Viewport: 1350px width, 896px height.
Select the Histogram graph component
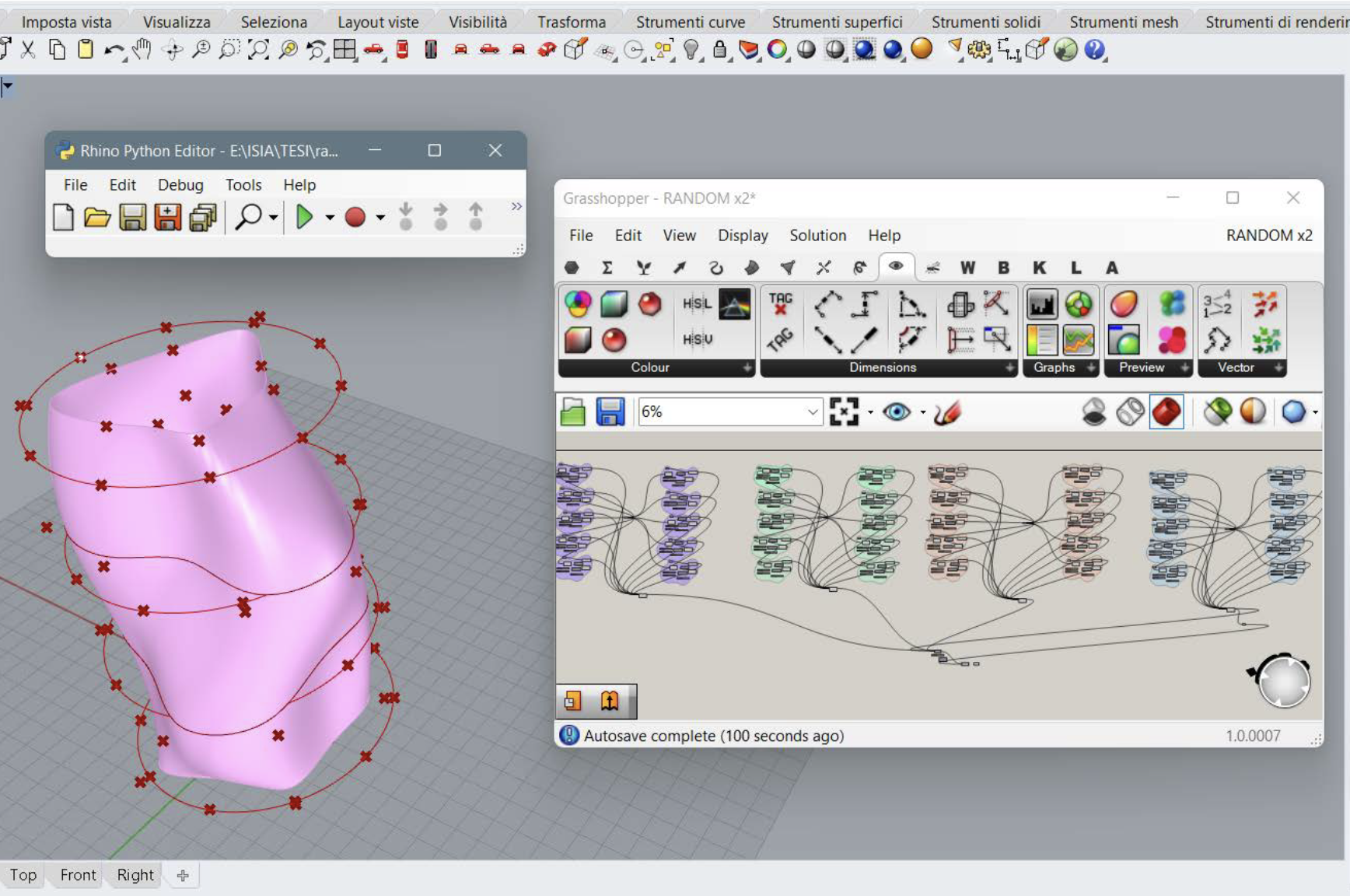tap(1042, 304)
